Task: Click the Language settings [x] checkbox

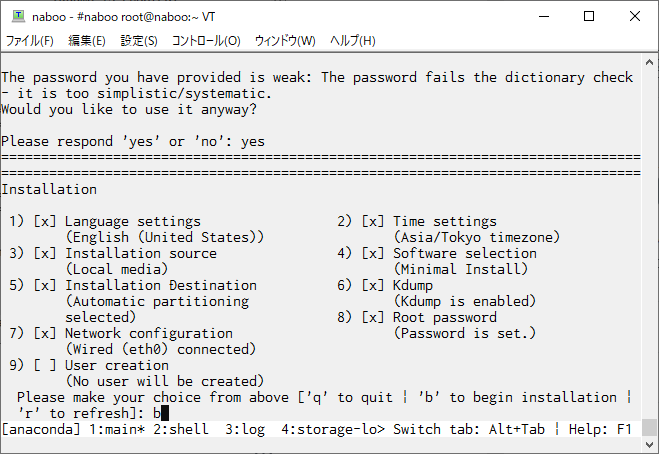Action: coord(45,221)
